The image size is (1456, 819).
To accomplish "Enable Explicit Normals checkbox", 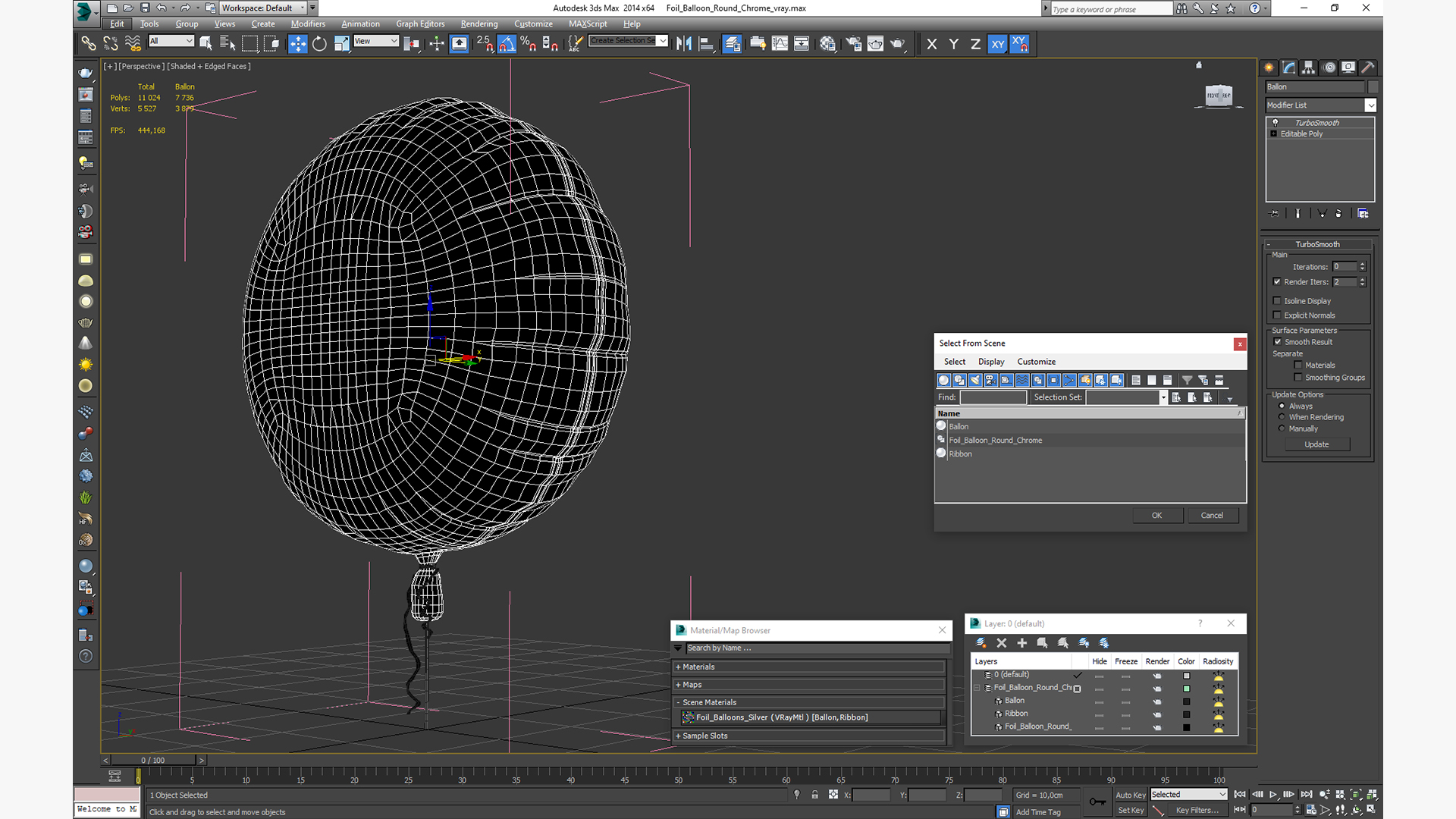I will [x=1277, y=315].
